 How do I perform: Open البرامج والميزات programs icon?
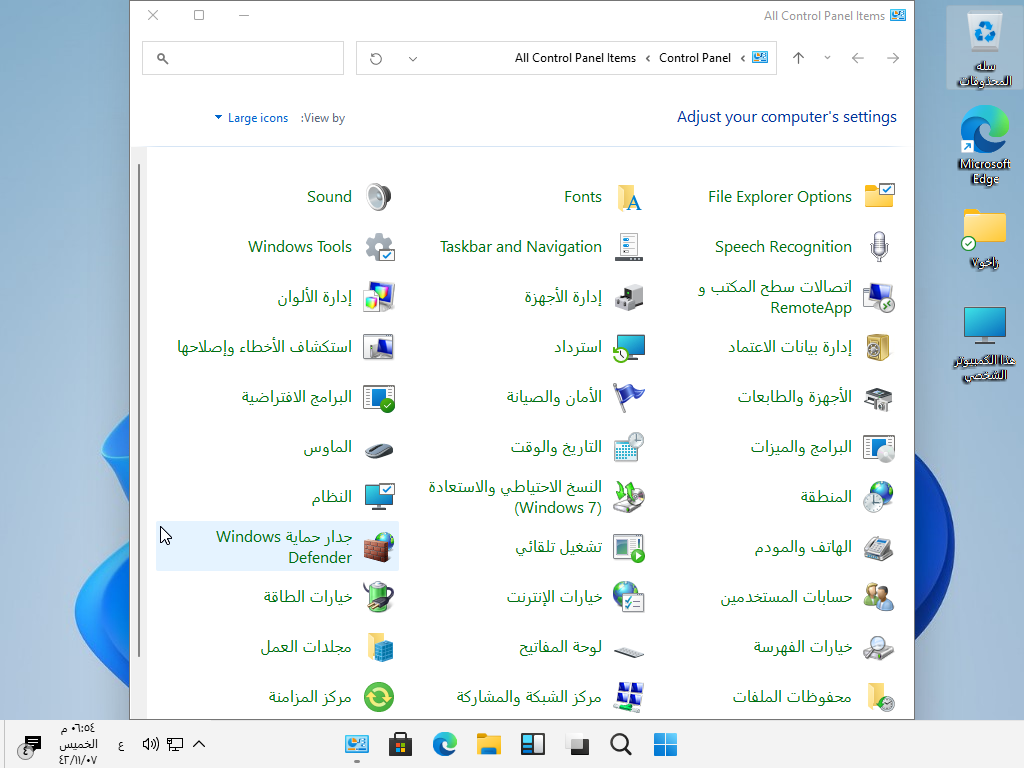[x=879, y=448]
